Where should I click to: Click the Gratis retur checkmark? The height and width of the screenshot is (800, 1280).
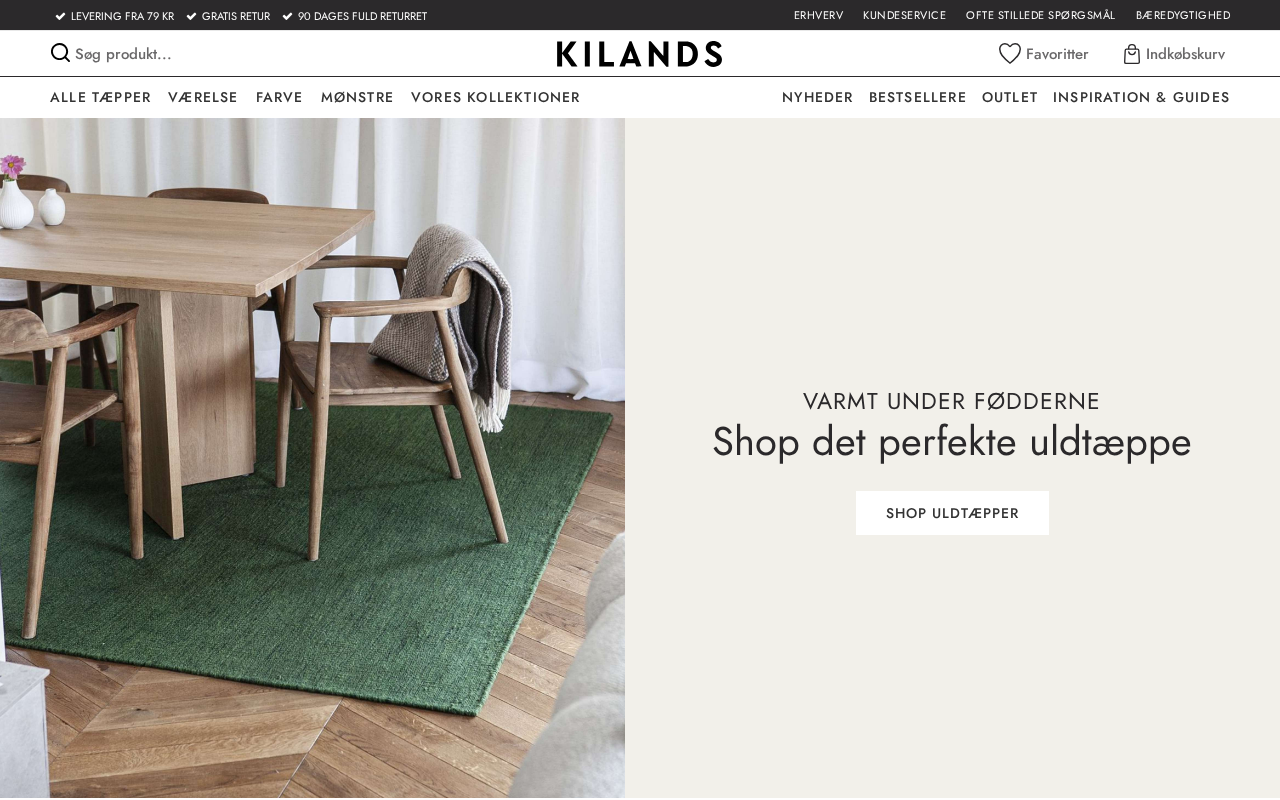tap(191, 16)
